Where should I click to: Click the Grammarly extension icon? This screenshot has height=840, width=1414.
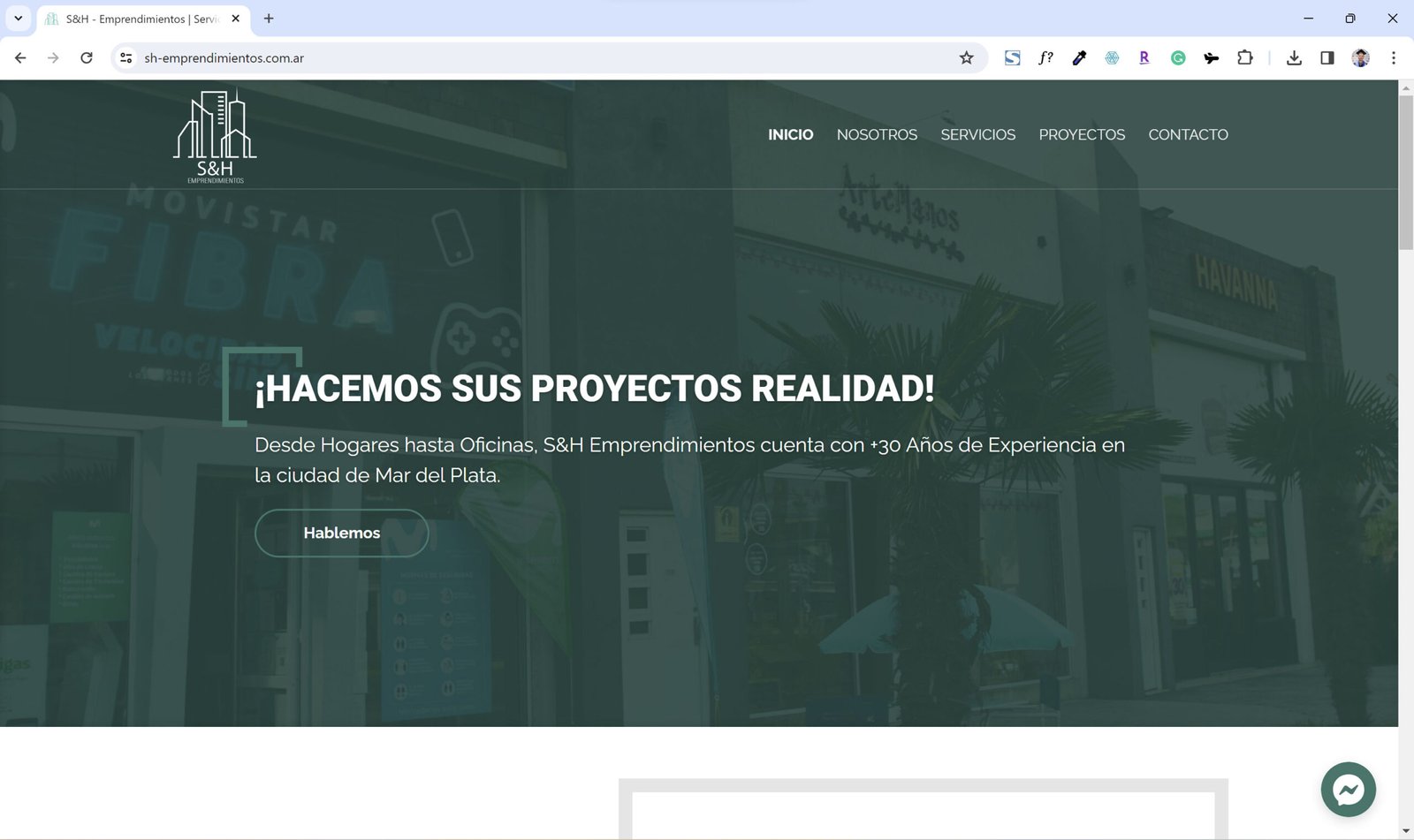[1177, 58]
